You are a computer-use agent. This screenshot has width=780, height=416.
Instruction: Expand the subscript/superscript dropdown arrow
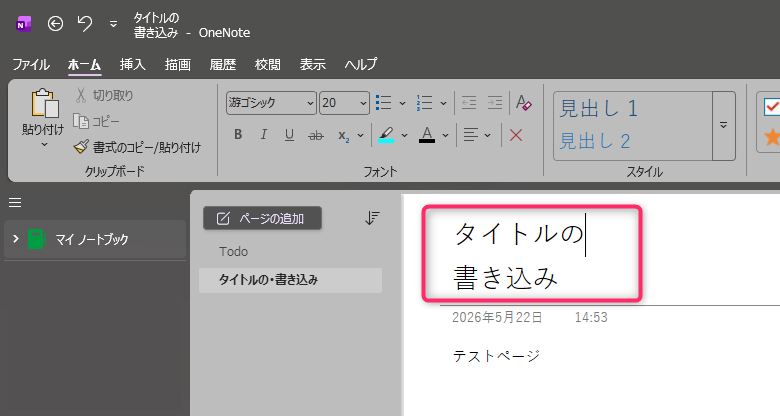click(361, 135)
